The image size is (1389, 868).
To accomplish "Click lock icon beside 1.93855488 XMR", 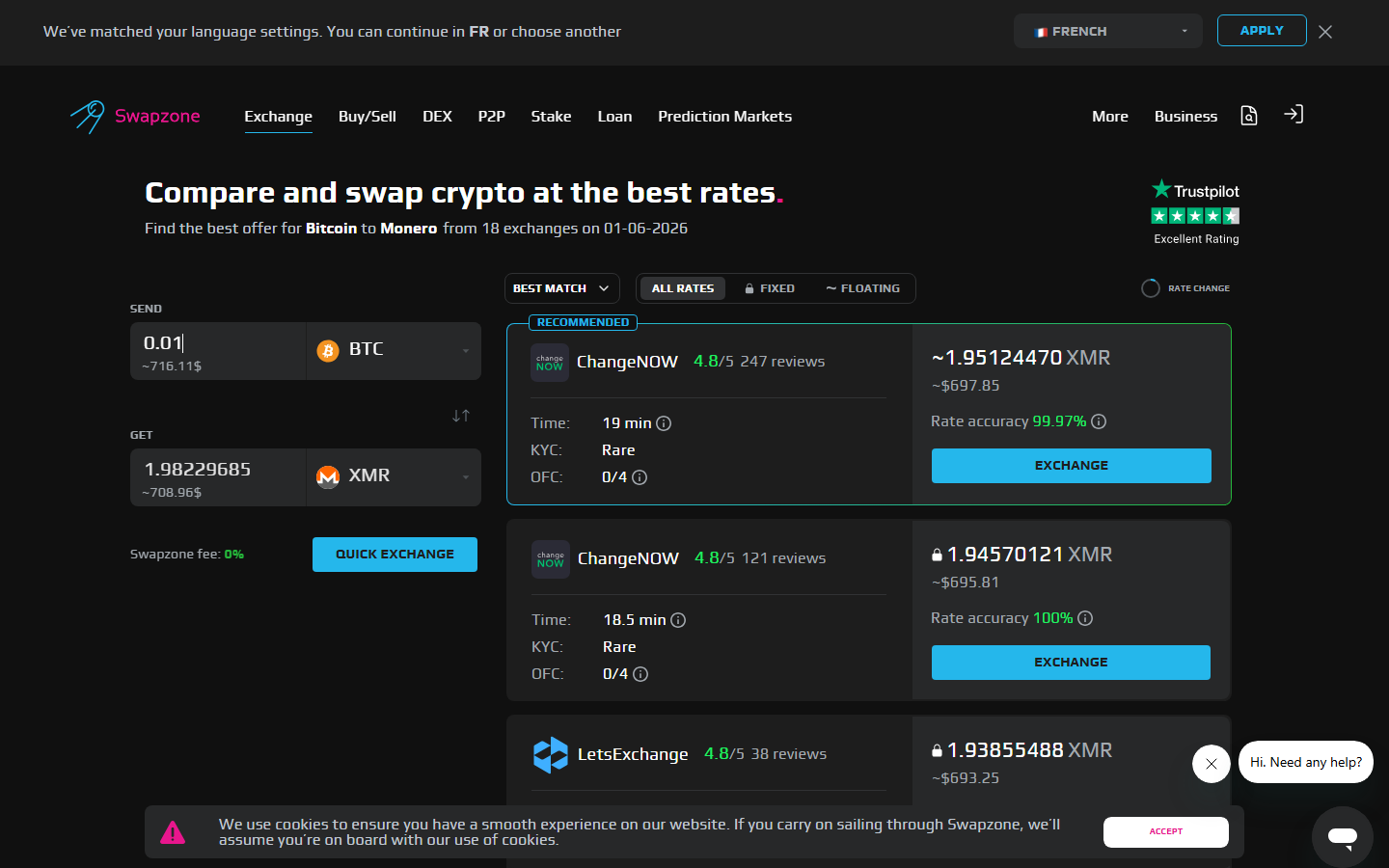I will (937, 750).
